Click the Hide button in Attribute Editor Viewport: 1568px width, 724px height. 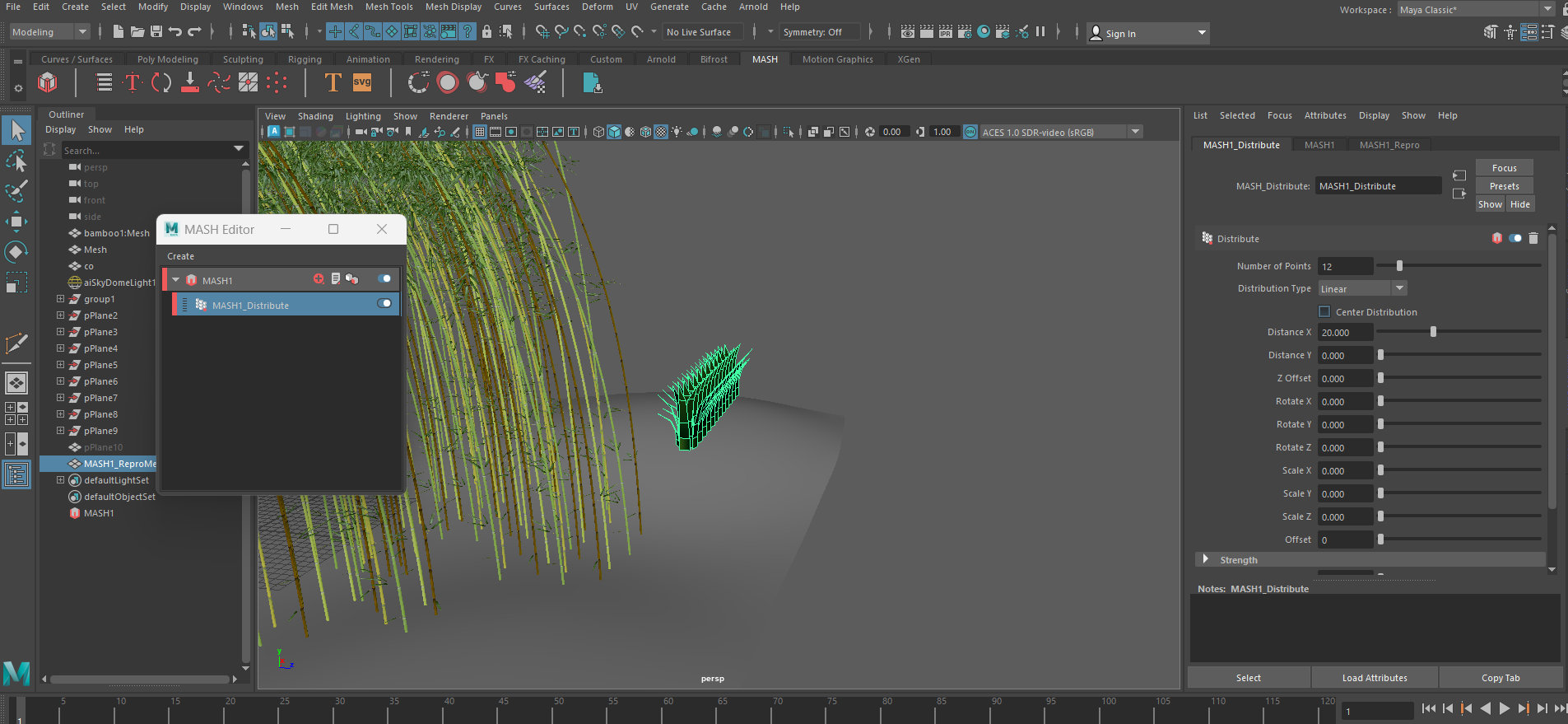[x=1520, y=204]
